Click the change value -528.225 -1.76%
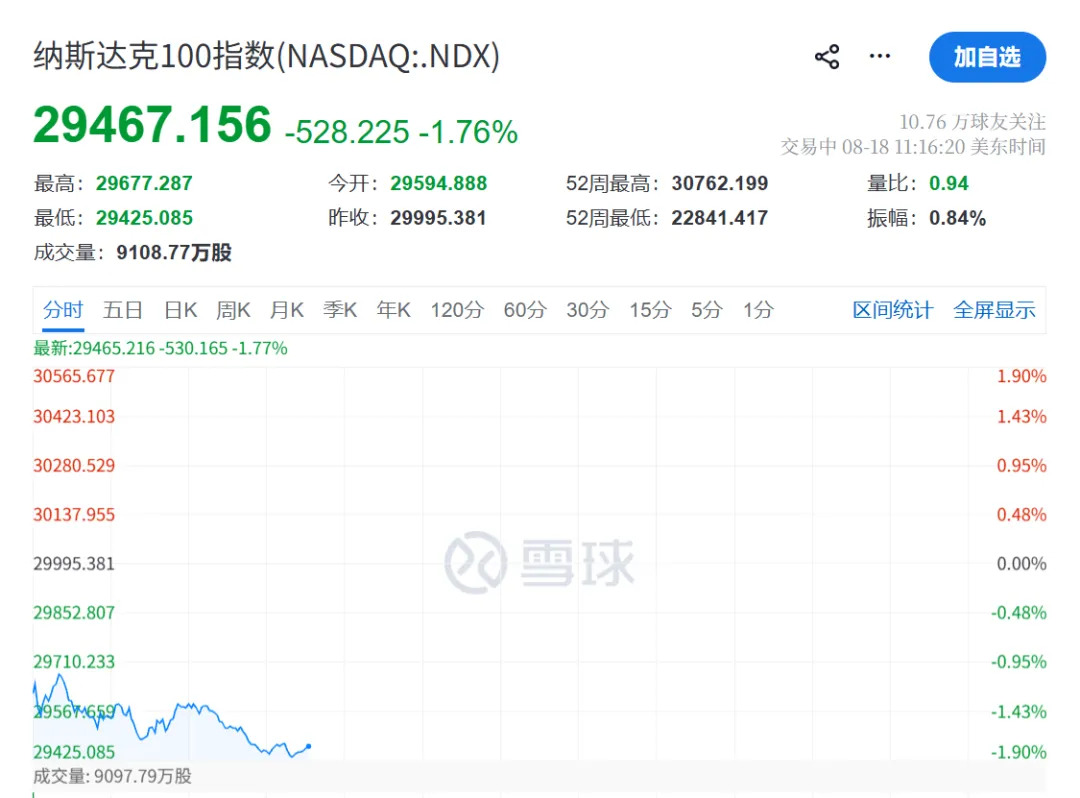Screen dimensions: 1080x798 401,132
